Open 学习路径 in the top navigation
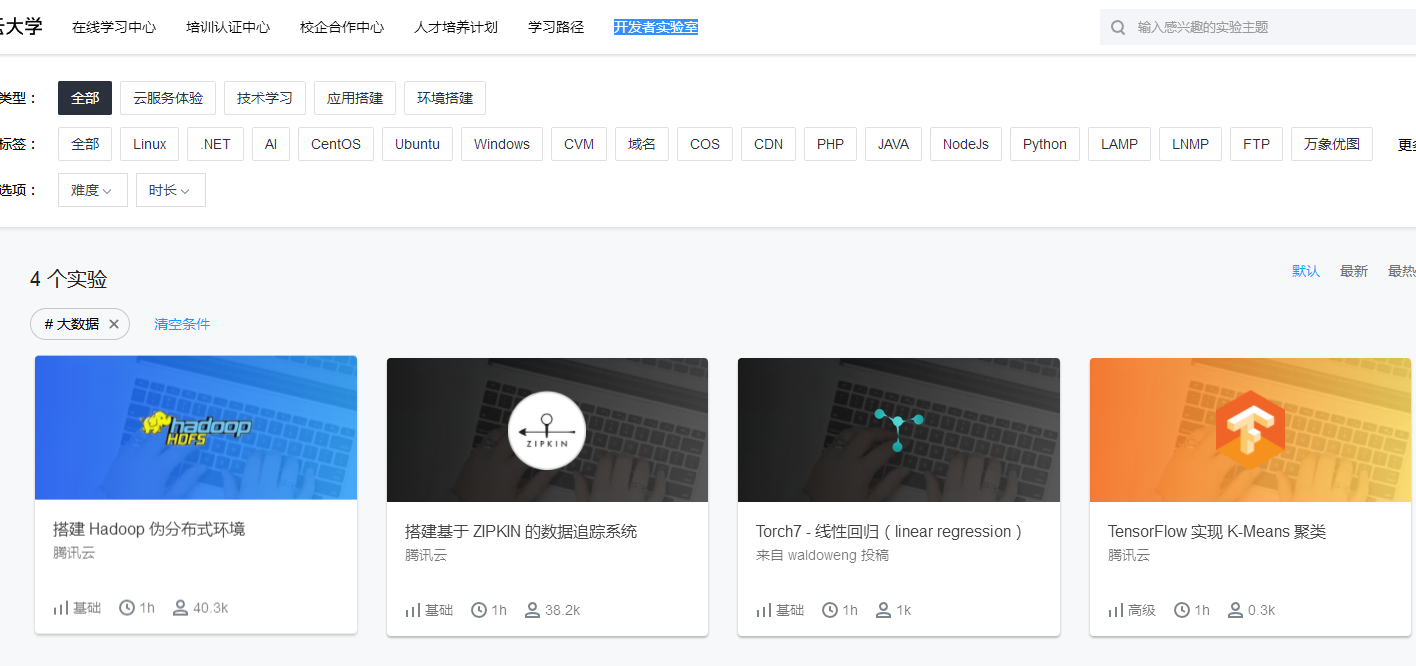1416x666 pixels. click(556, 27)
